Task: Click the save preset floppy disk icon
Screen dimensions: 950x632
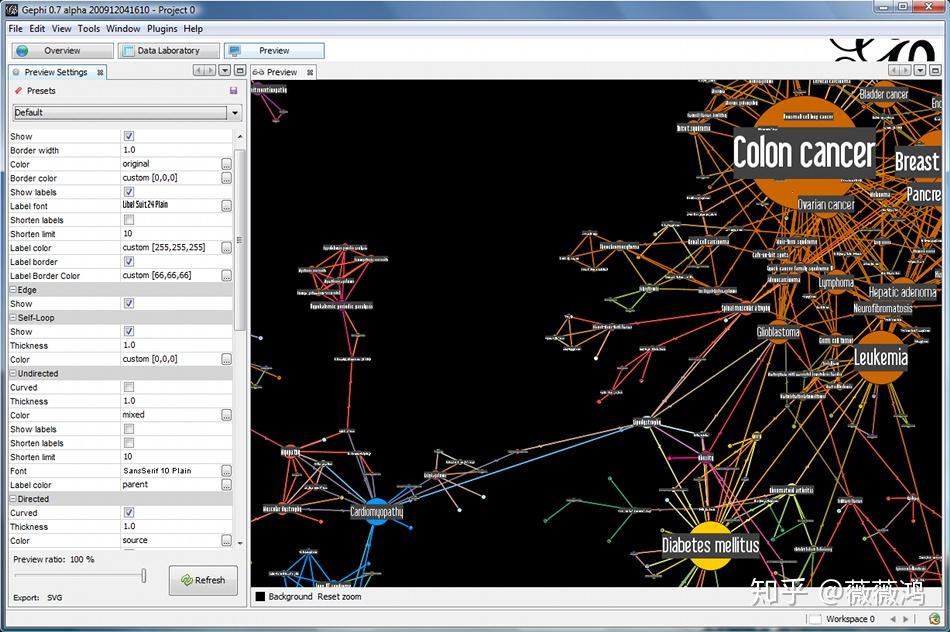Action: point(233,91)
